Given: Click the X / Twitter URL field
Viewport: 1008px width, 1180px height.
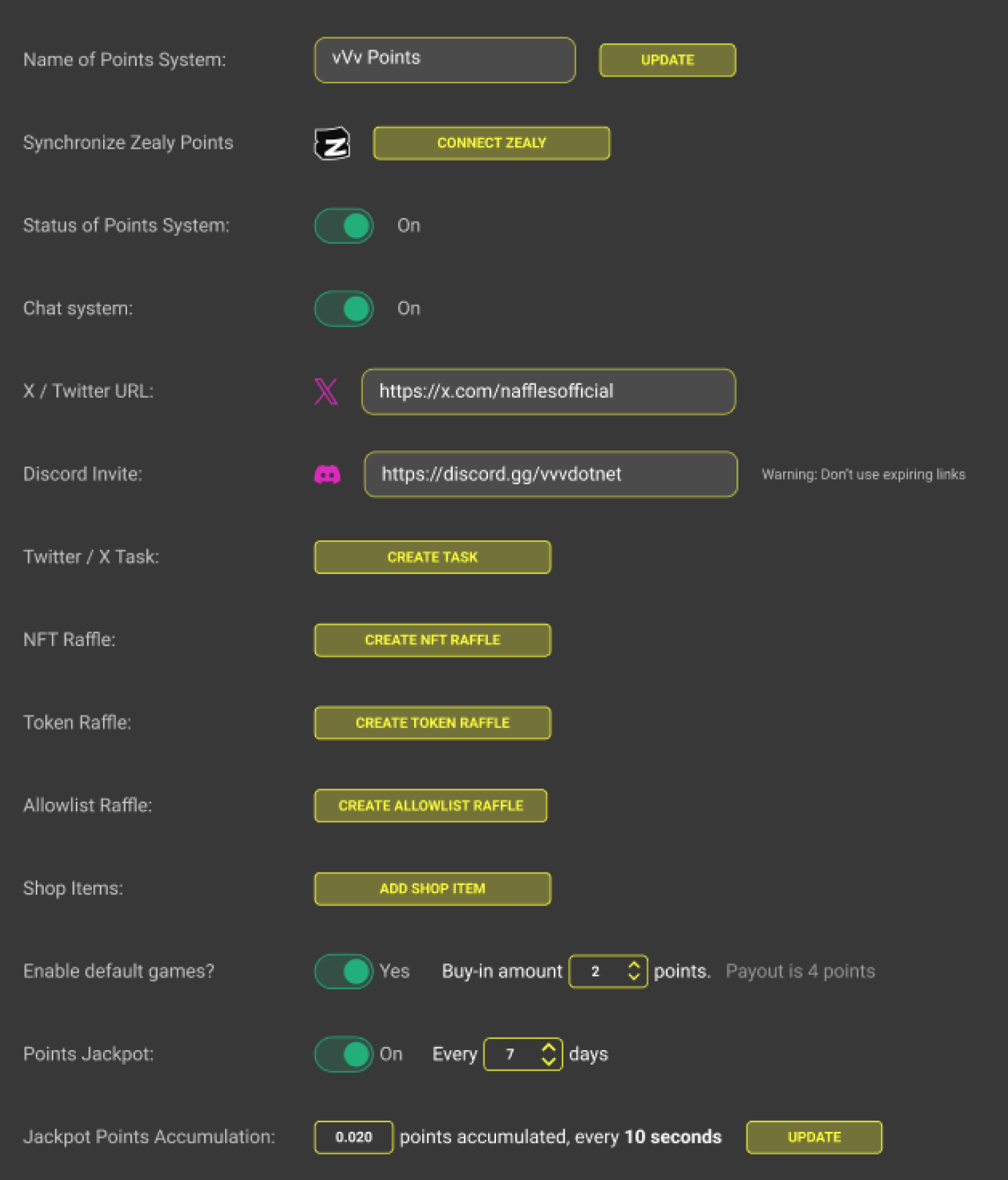Looking at the screenshot, I should 548,391.
